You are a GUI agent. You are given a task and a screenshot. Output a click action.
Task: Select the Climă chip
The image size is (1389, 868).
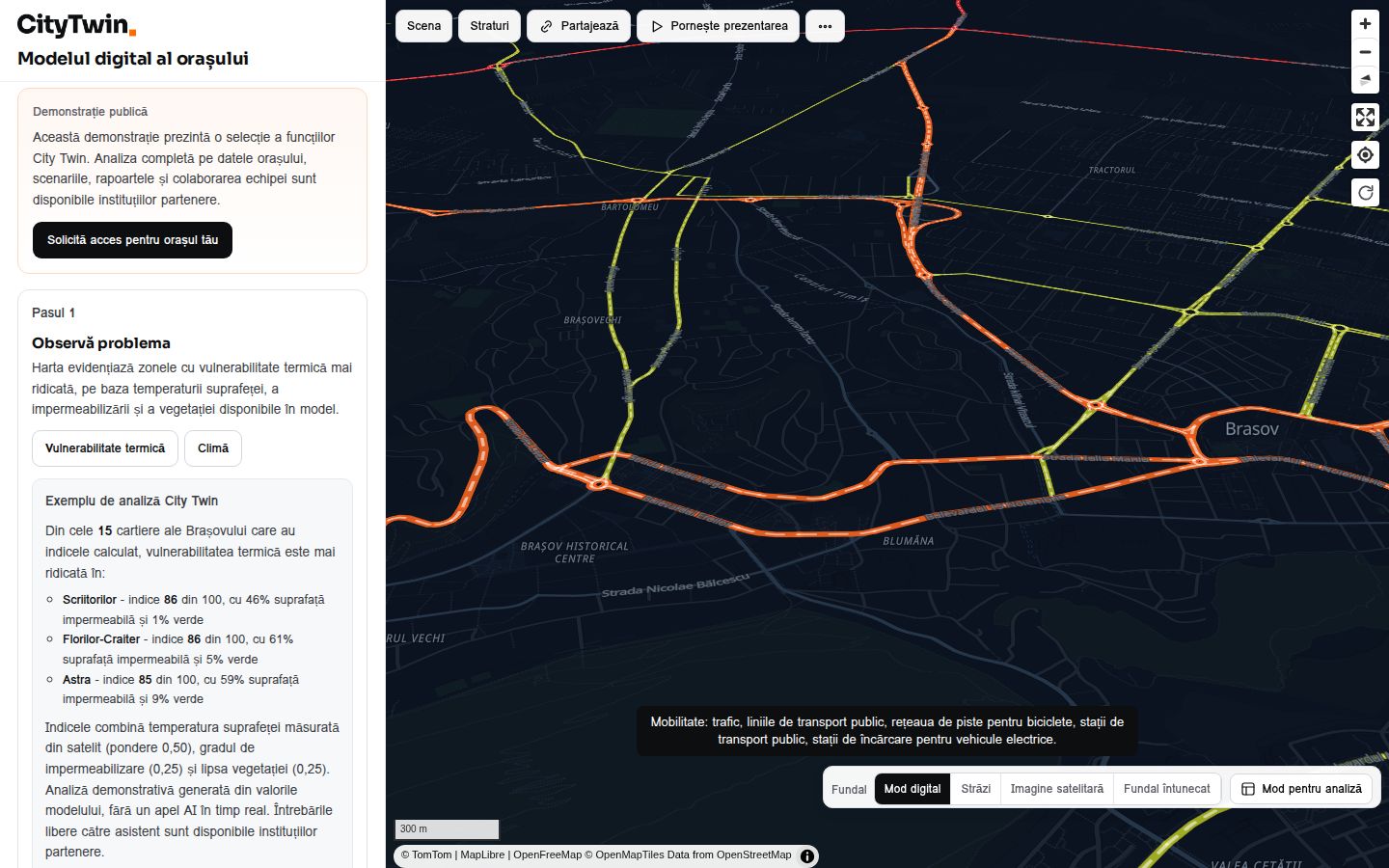point(213,448)
